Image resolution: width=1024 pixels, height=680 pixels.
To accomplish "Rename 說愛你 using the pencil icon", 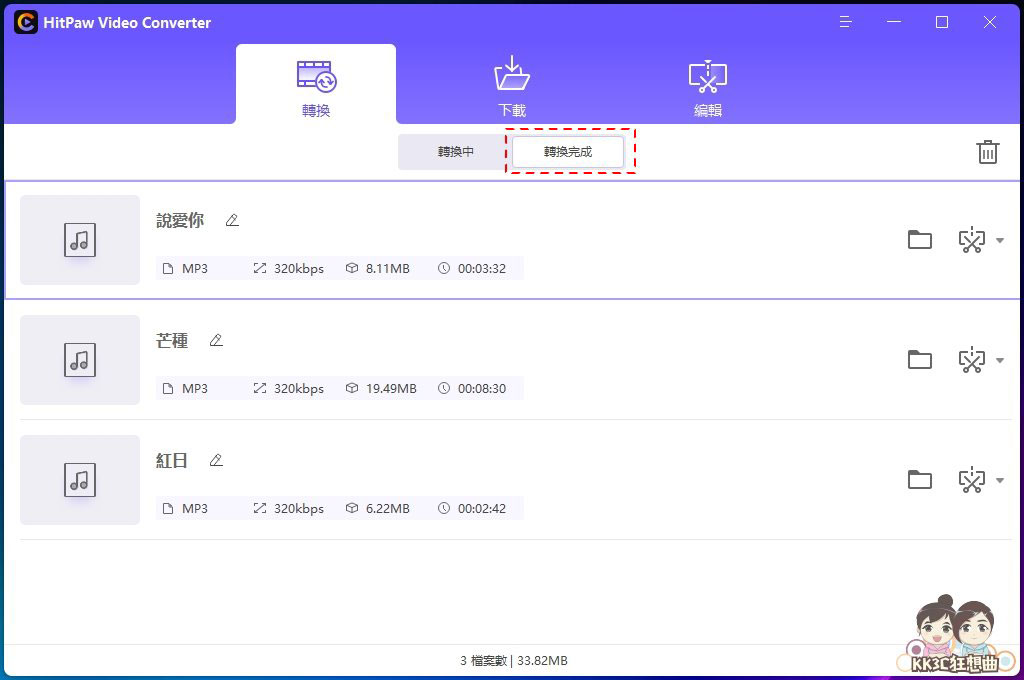I will 231,220.
